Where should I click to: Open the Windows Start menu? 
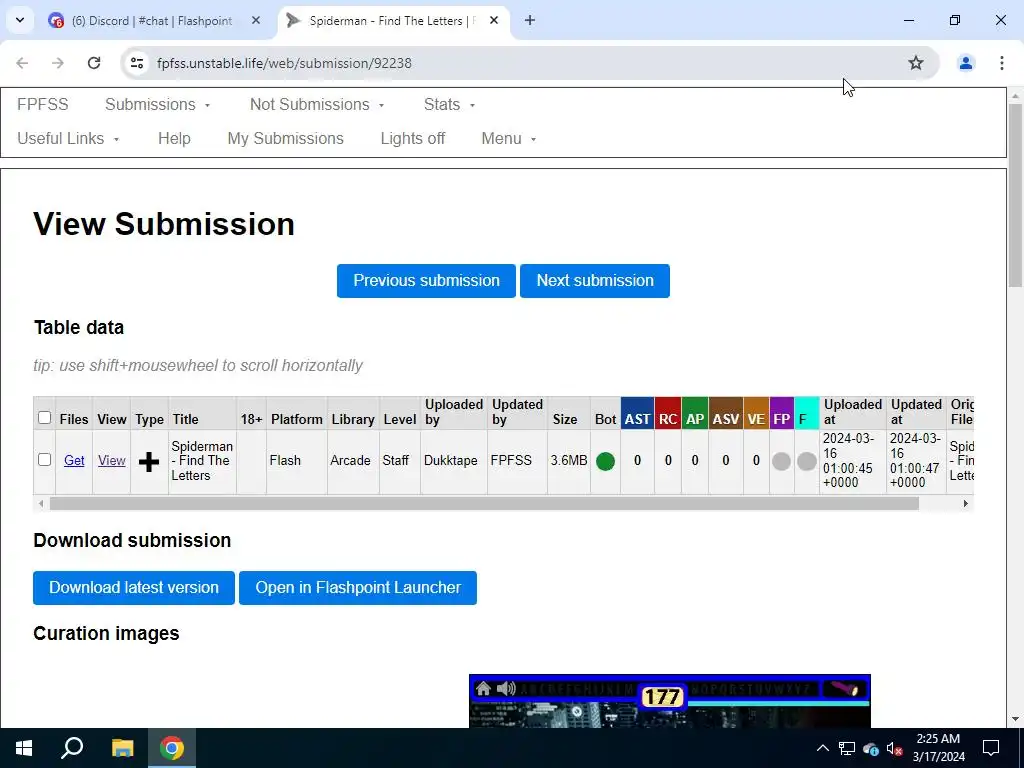pyautogui.click(x=24, y=748)
